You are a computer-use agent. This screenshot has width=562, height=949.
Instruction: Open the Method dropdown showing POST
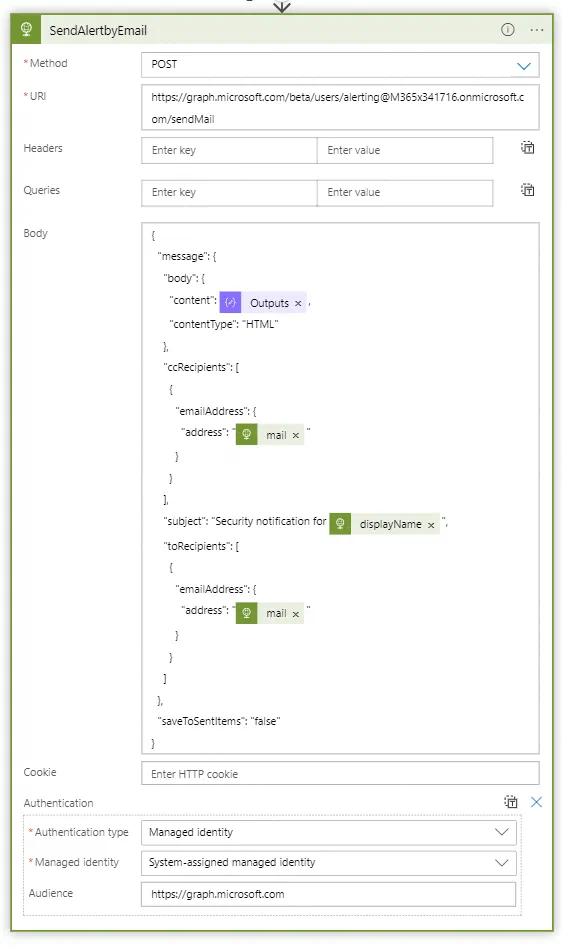coord(340,65)
